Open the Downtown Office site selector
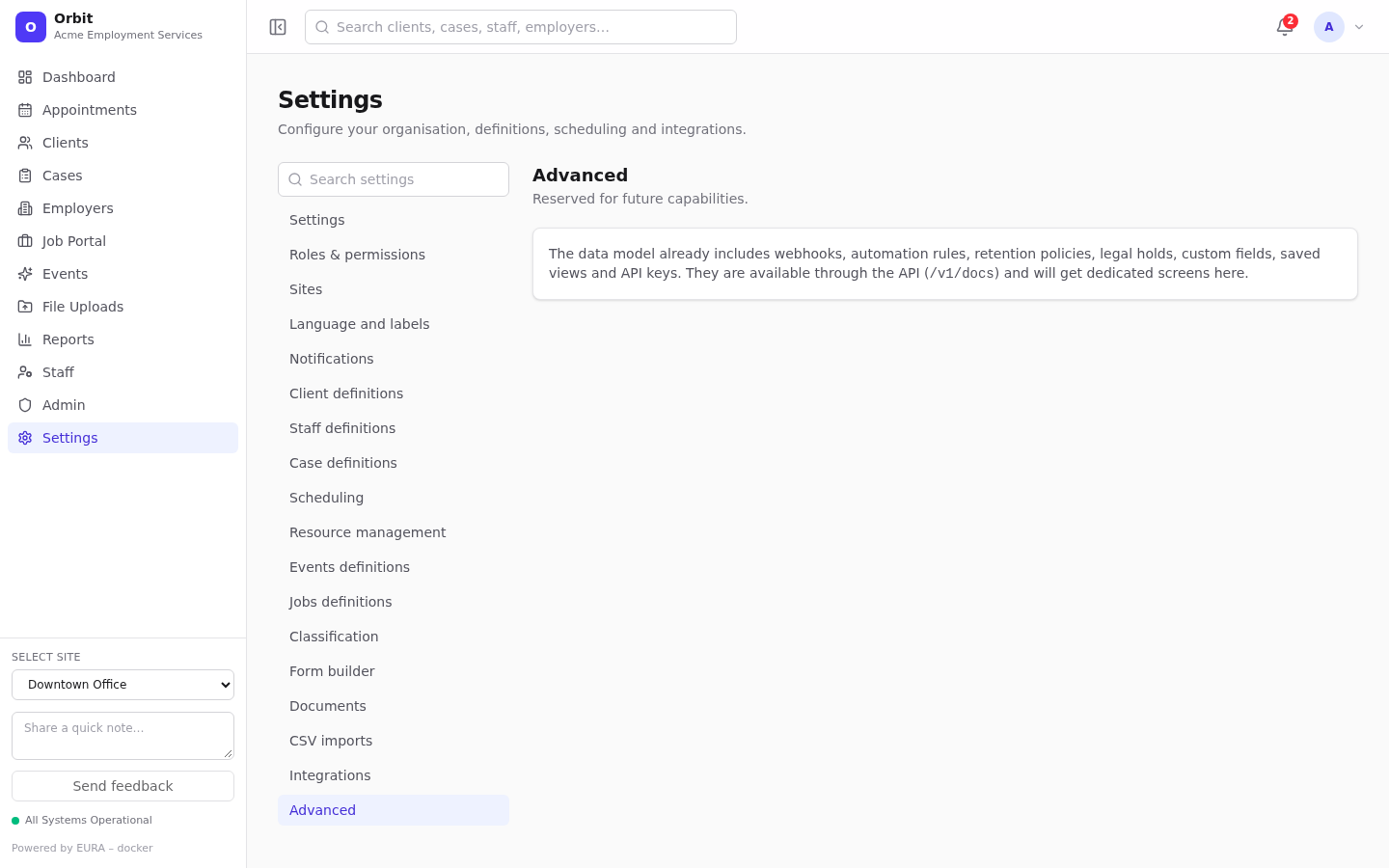The image size is (1389, 868). point(123,685)
